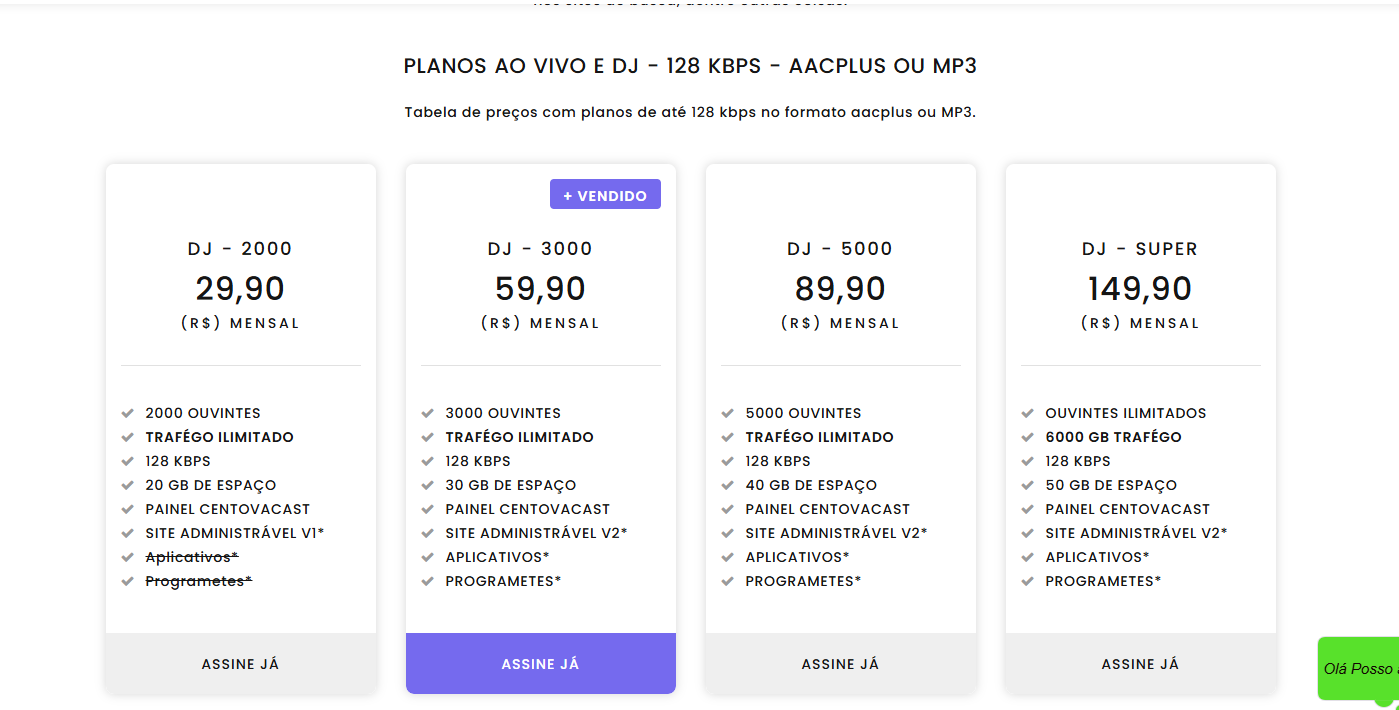Subscribe to DJ - 3000 with purple button
The height and width of the screenshot is (710, 1399).
click(540, 664)
